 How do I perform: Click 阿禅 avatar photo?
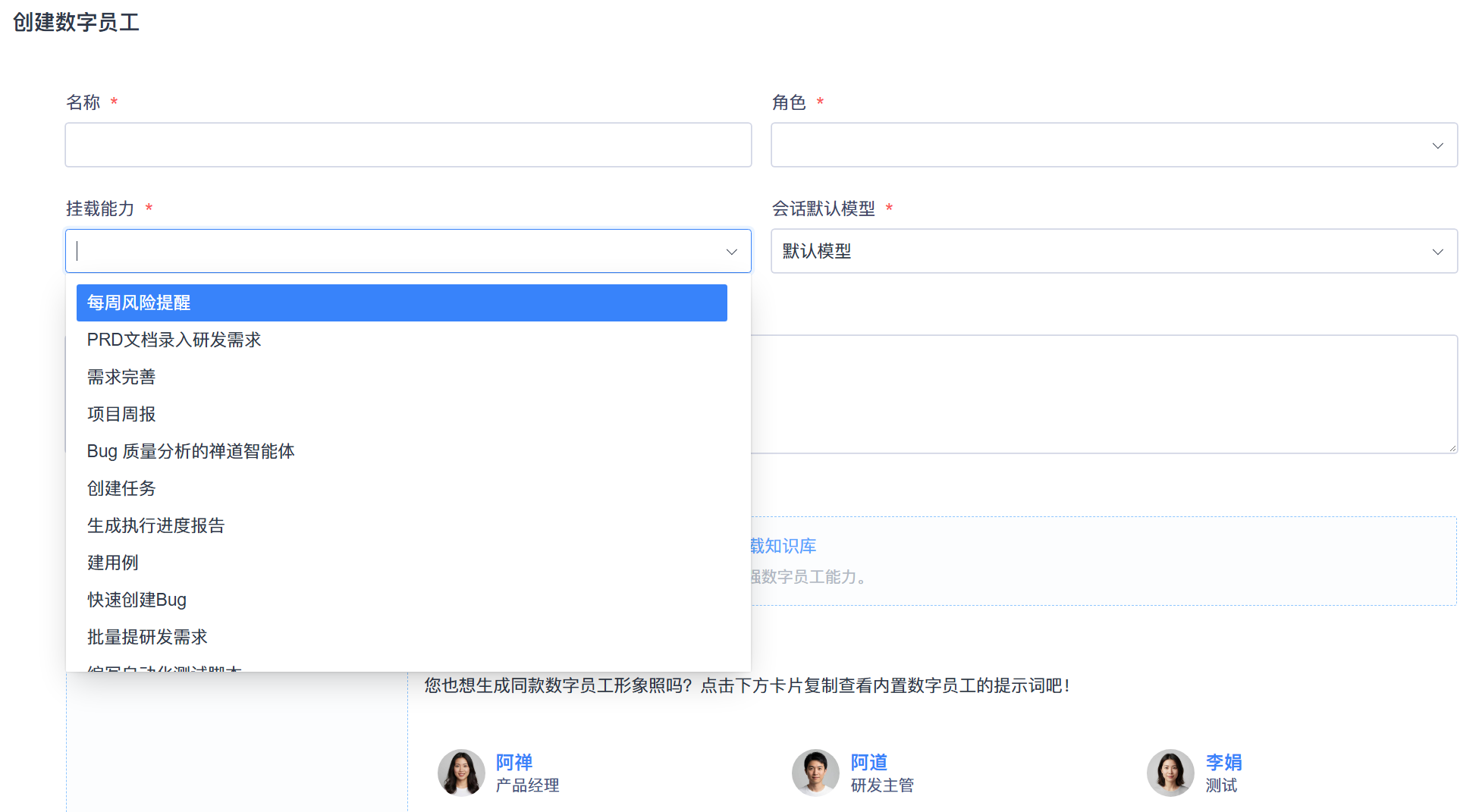click(461, 773)
